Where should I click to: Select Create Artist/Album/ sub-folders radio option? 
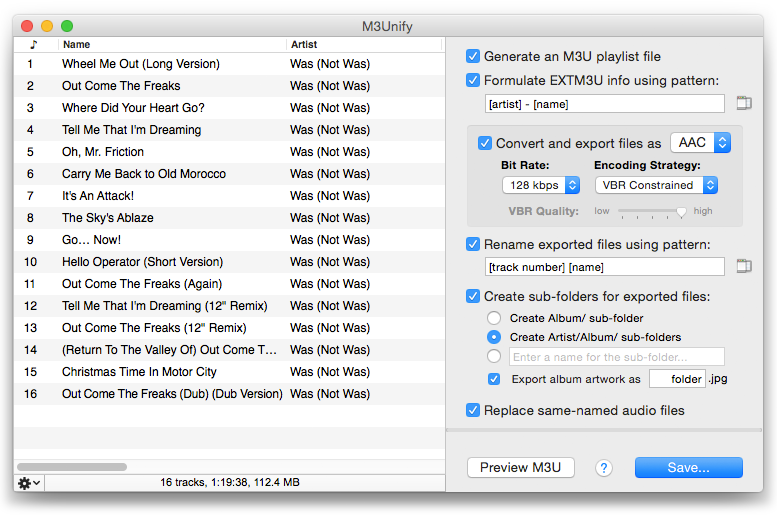(494, 337)
